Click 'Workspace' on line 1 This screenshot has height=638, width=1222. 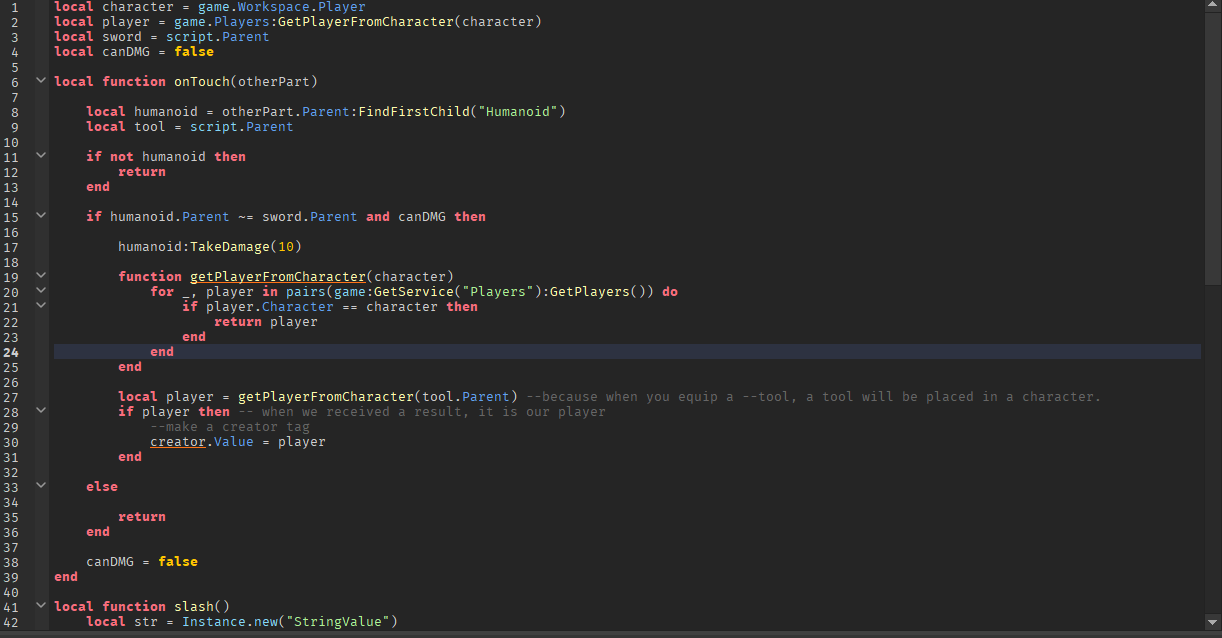point(274,7)
